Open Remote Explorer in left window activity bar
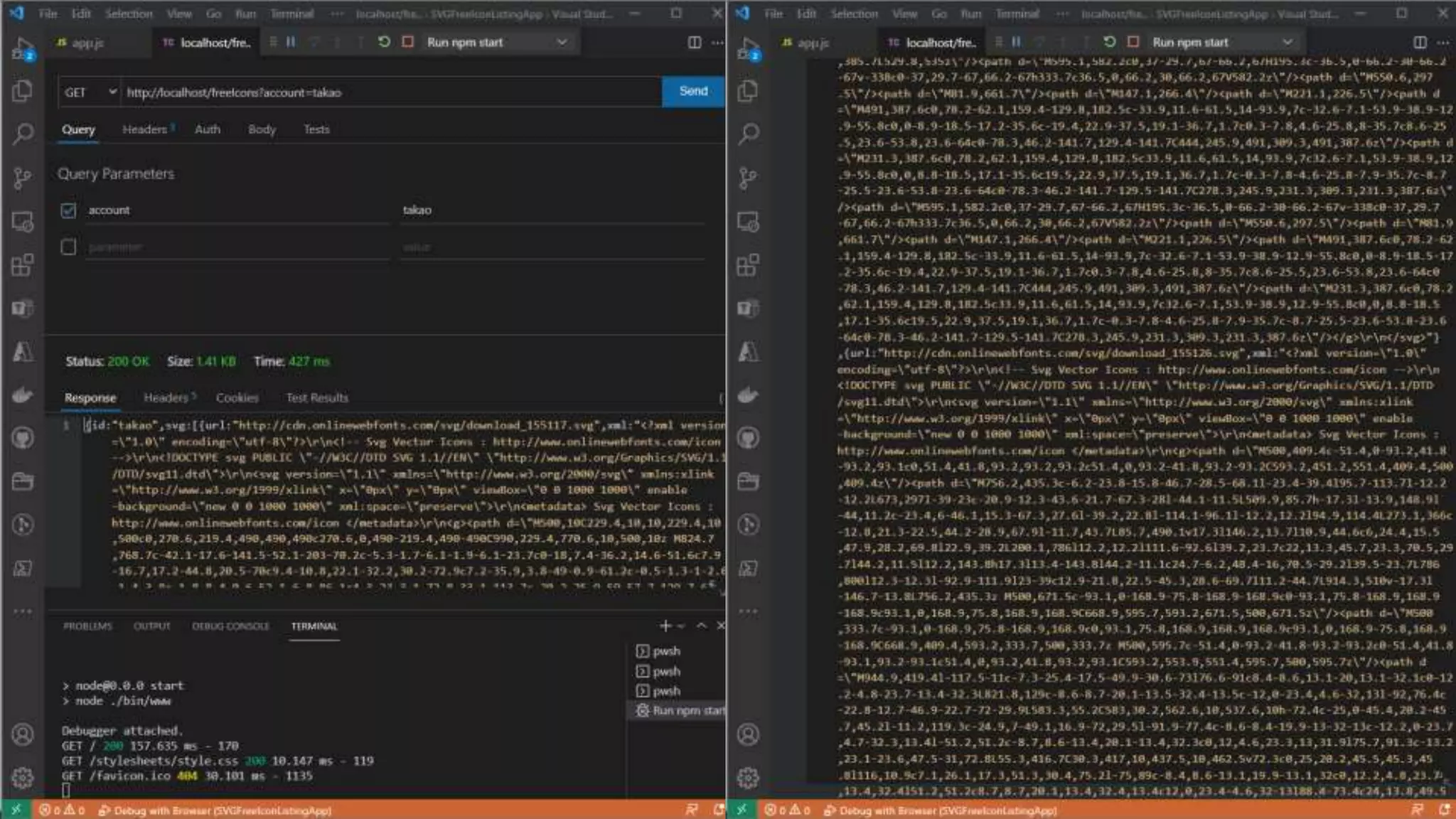The height and width of the screenshot is (819, 1456). pos(23,222)
